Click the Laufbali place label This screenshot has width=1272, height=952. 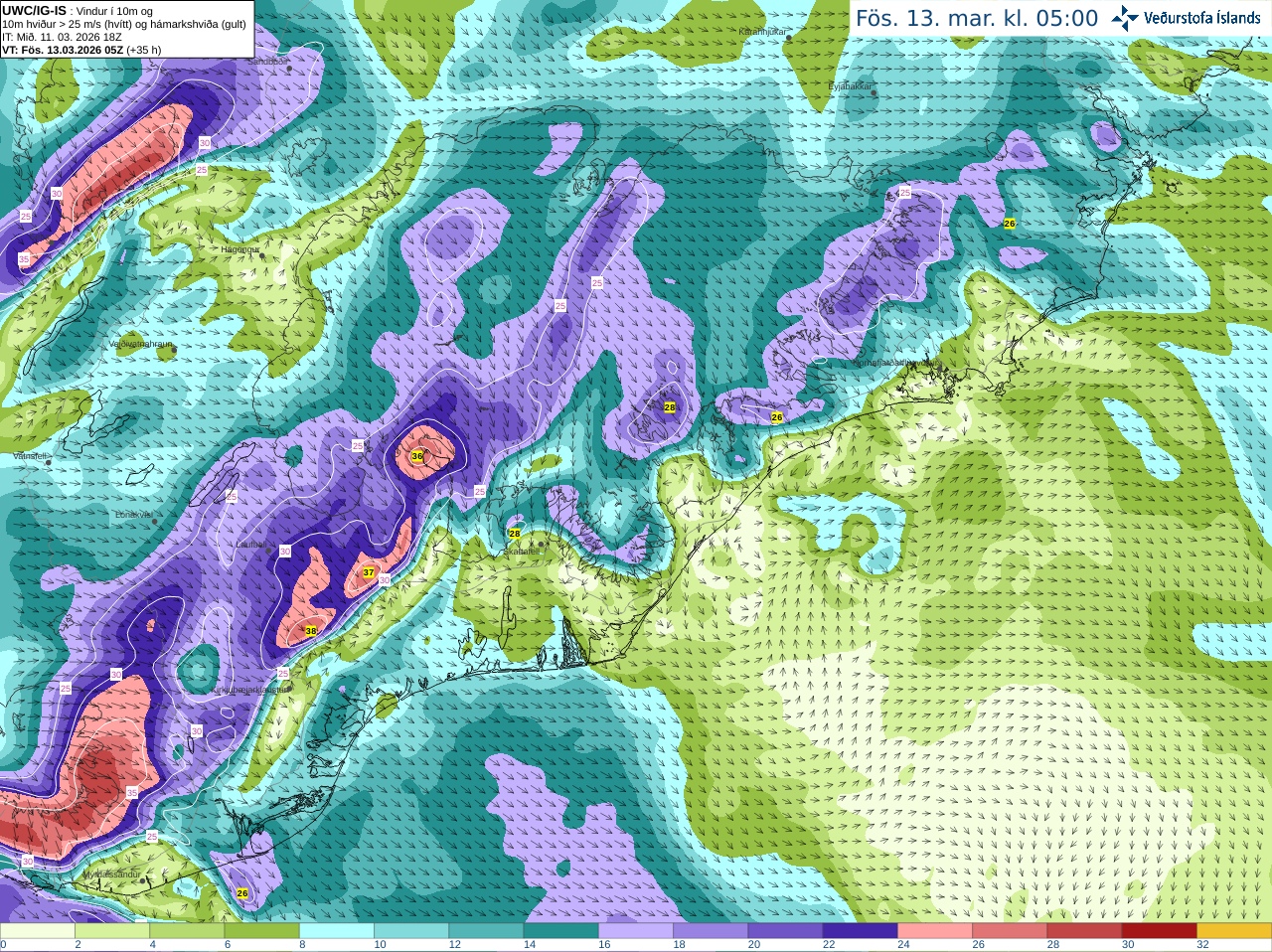[250, 545]
